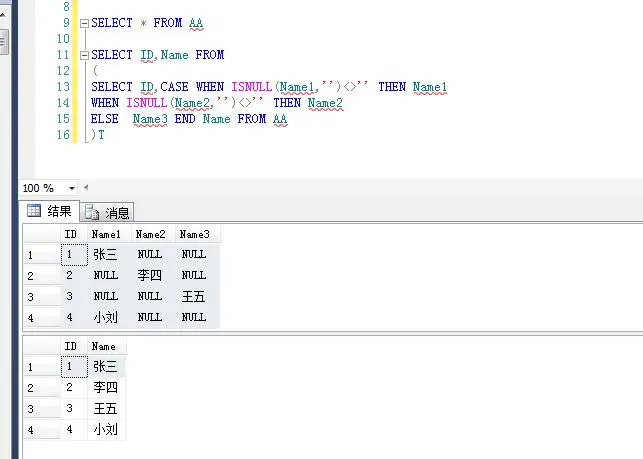
Task: Click the horizontal scroll left arrow beside zoom
Action: coord(86,187)
